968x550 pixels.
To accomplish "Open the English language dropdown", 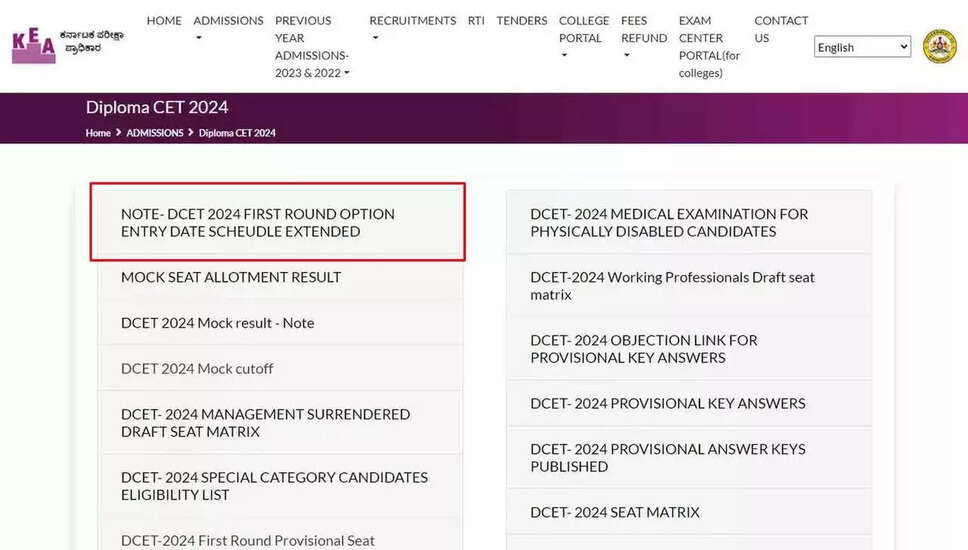I will tap(862, 47).
